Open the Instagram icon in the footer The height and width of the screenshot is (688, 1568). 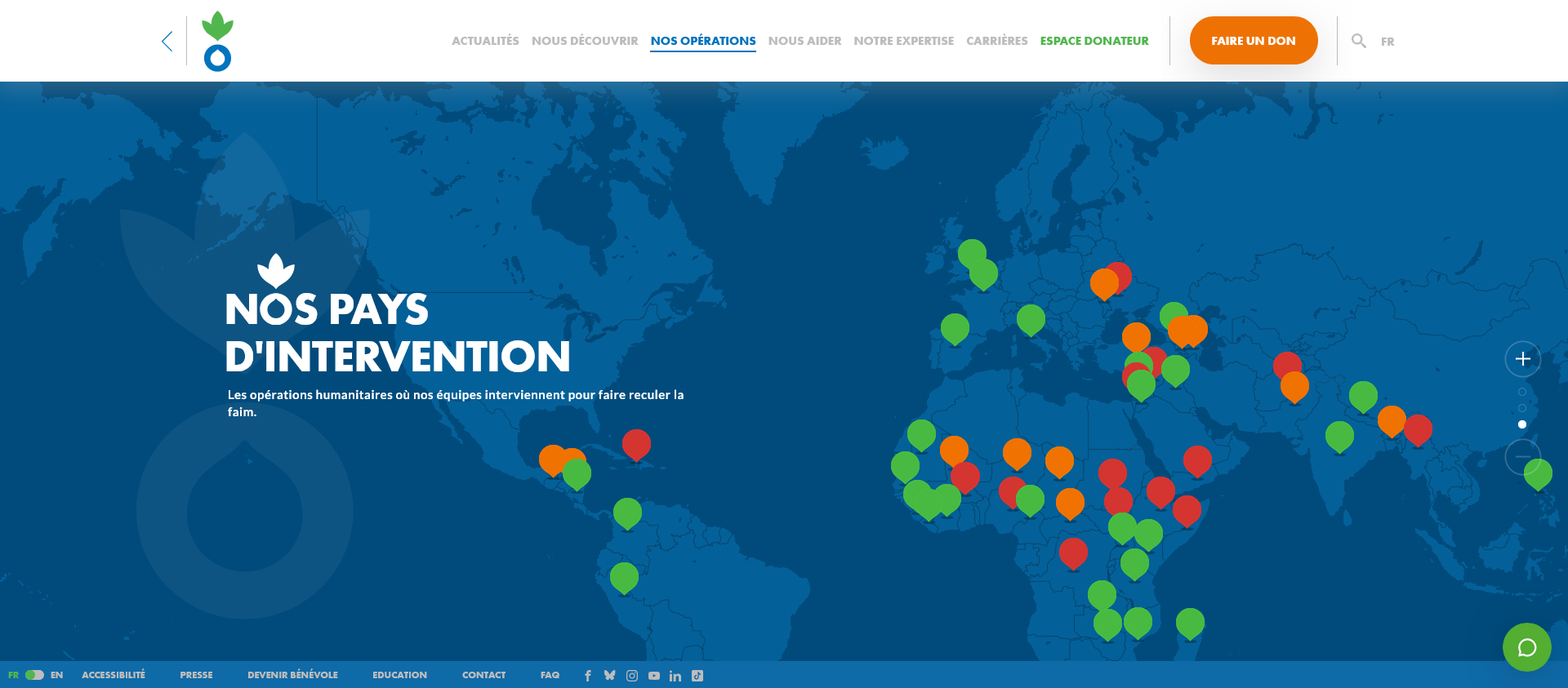pyautogui.click(x=632, y=676)
